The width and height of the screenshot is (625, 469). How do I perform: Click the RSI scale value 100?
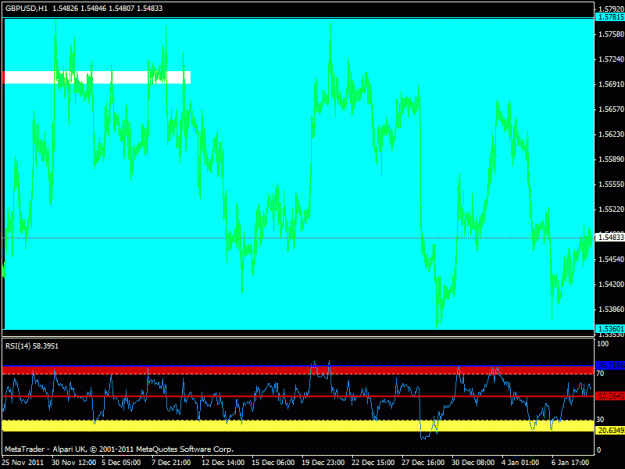[x=603, y=343]
